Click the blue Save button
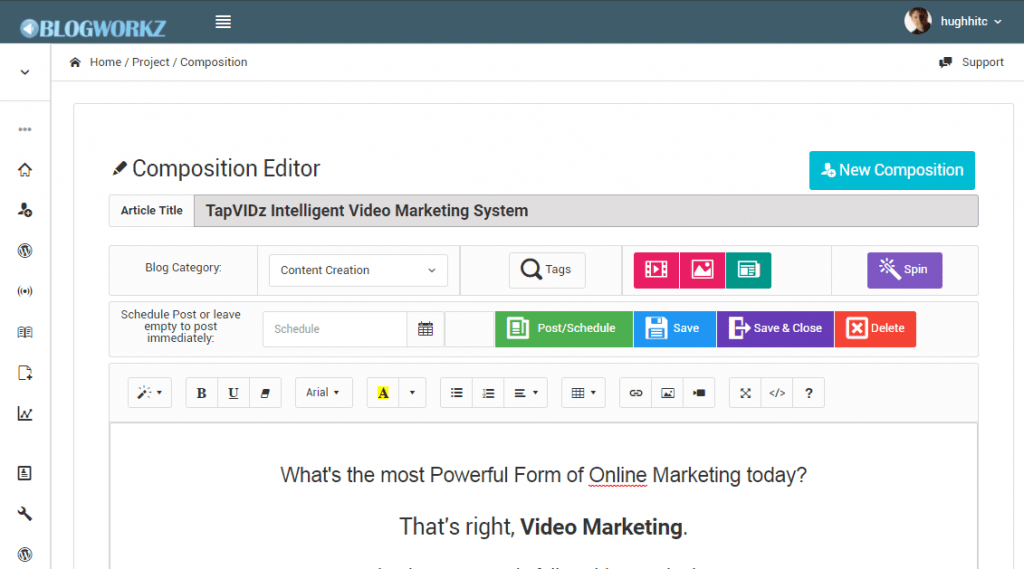The image size is (1024, 569). 675,329
